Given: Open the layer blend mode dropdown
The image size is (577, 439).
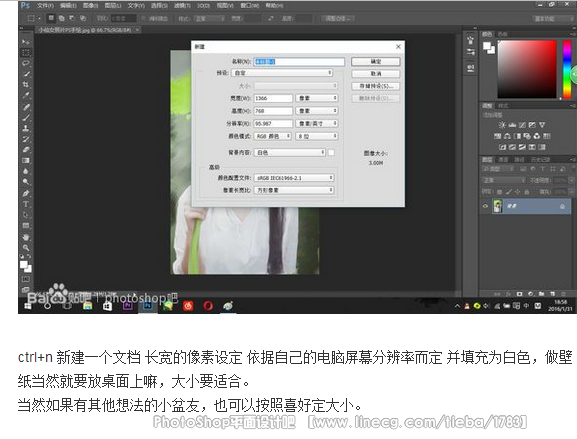Looking at the screenshot, I should [504, 180].
